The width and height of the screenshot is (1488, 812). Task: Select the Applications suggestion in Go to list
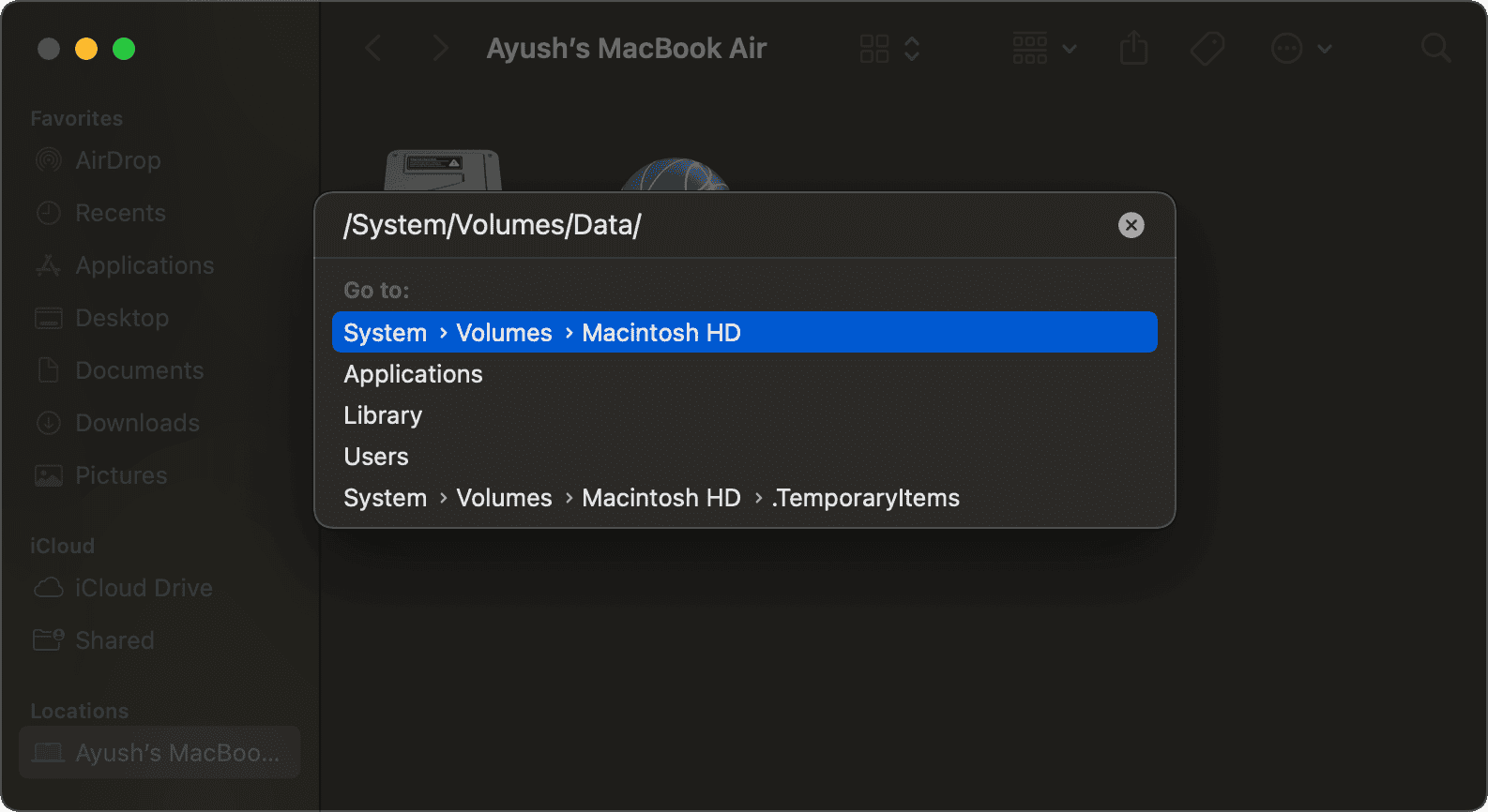pos(413,374)
